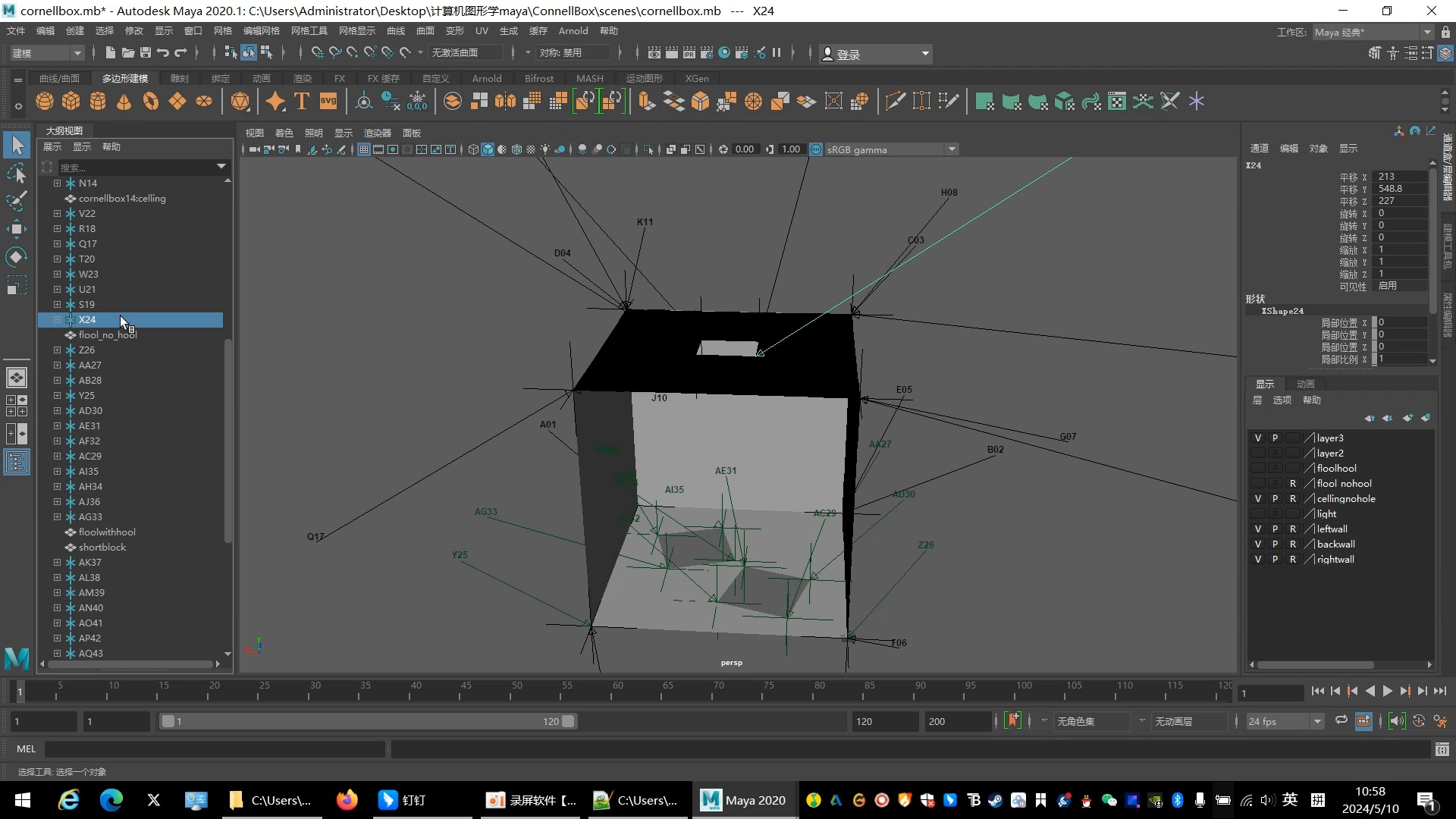Switch to the Bifrost shelf tab
Screen dimensions: 1456x819
[539, 78]
